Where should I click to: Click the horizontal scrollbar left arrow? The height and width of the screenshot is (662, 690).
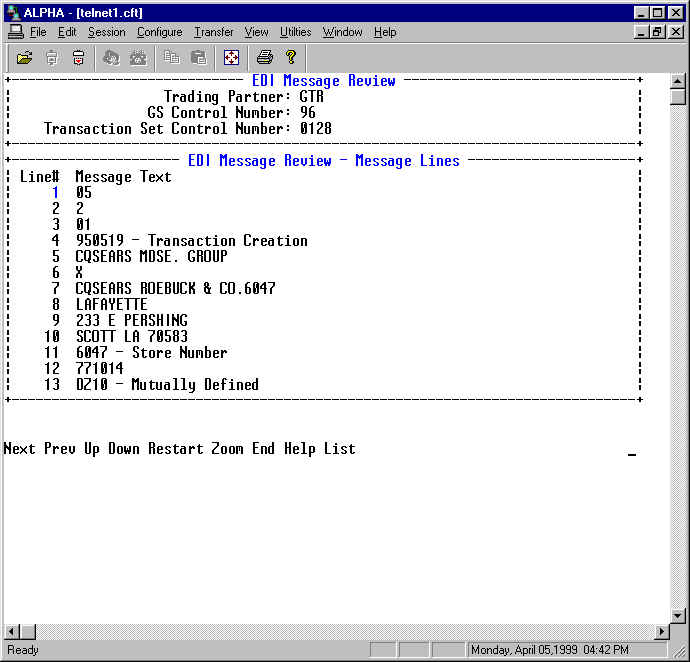pos(11,631)
